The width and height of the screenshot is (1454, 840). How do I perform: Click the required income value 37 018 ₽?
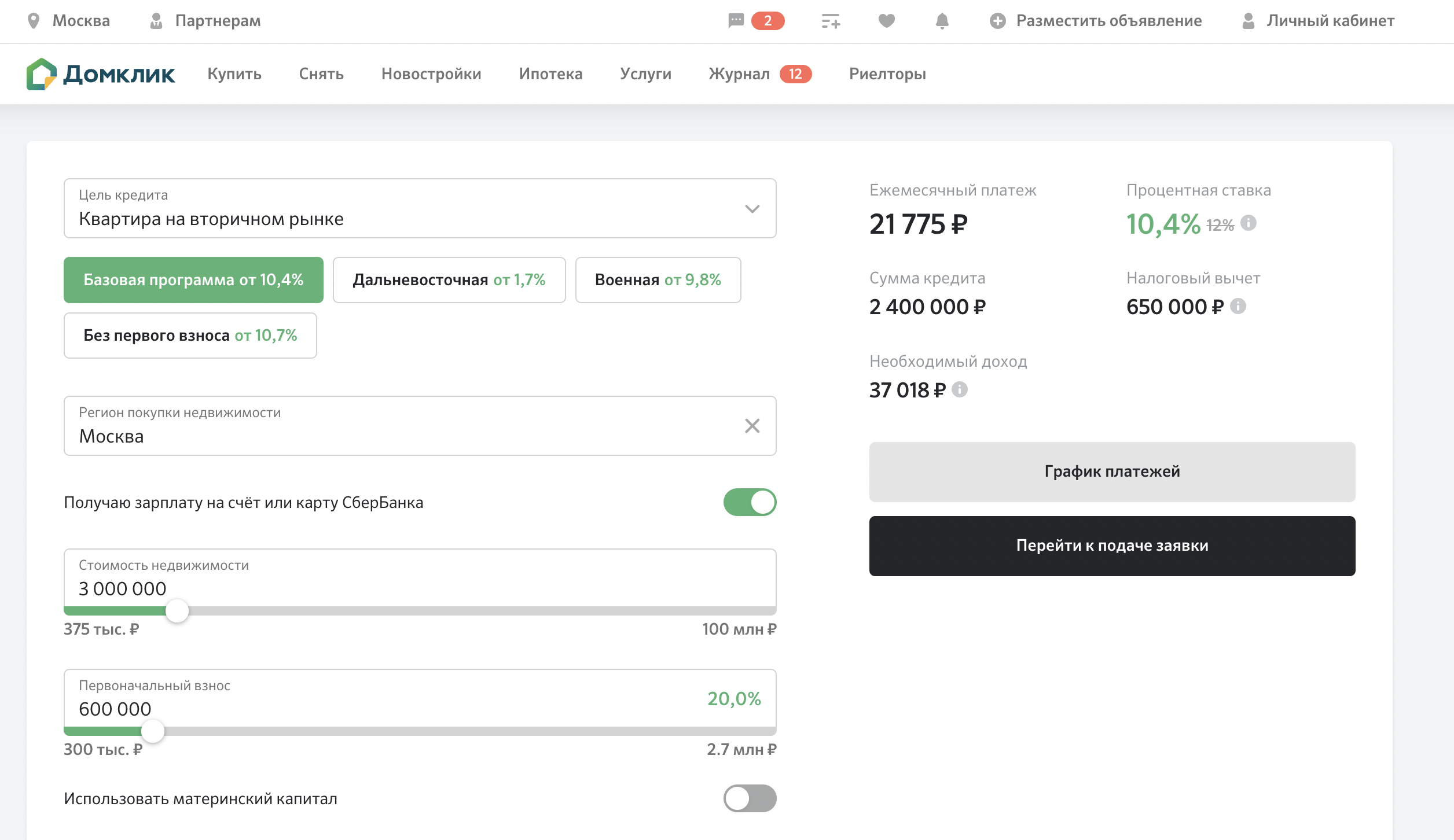click(908, 390)
